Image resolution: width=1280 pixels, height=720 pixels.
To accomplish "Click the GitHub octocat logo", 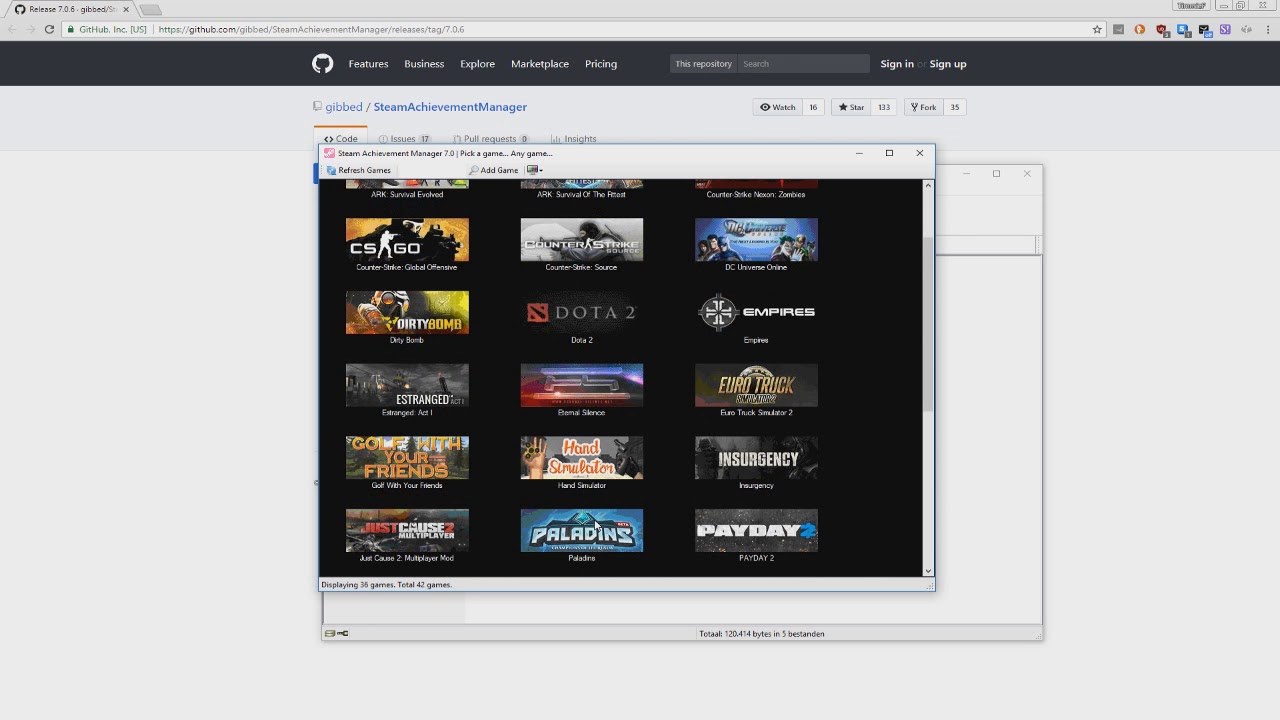I will pos(322,64).
